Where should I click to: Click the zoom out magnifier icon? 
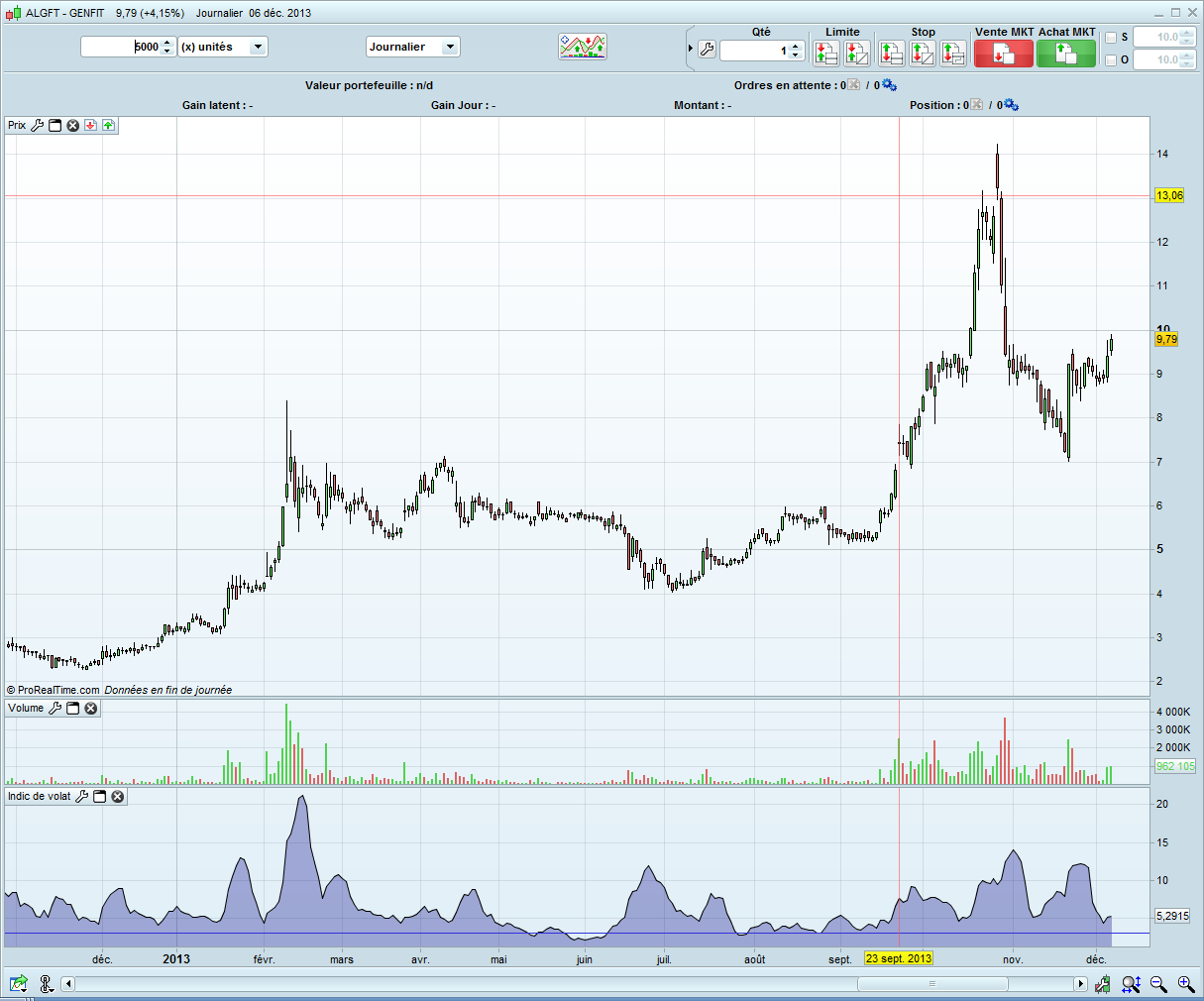coord(1158,984)
